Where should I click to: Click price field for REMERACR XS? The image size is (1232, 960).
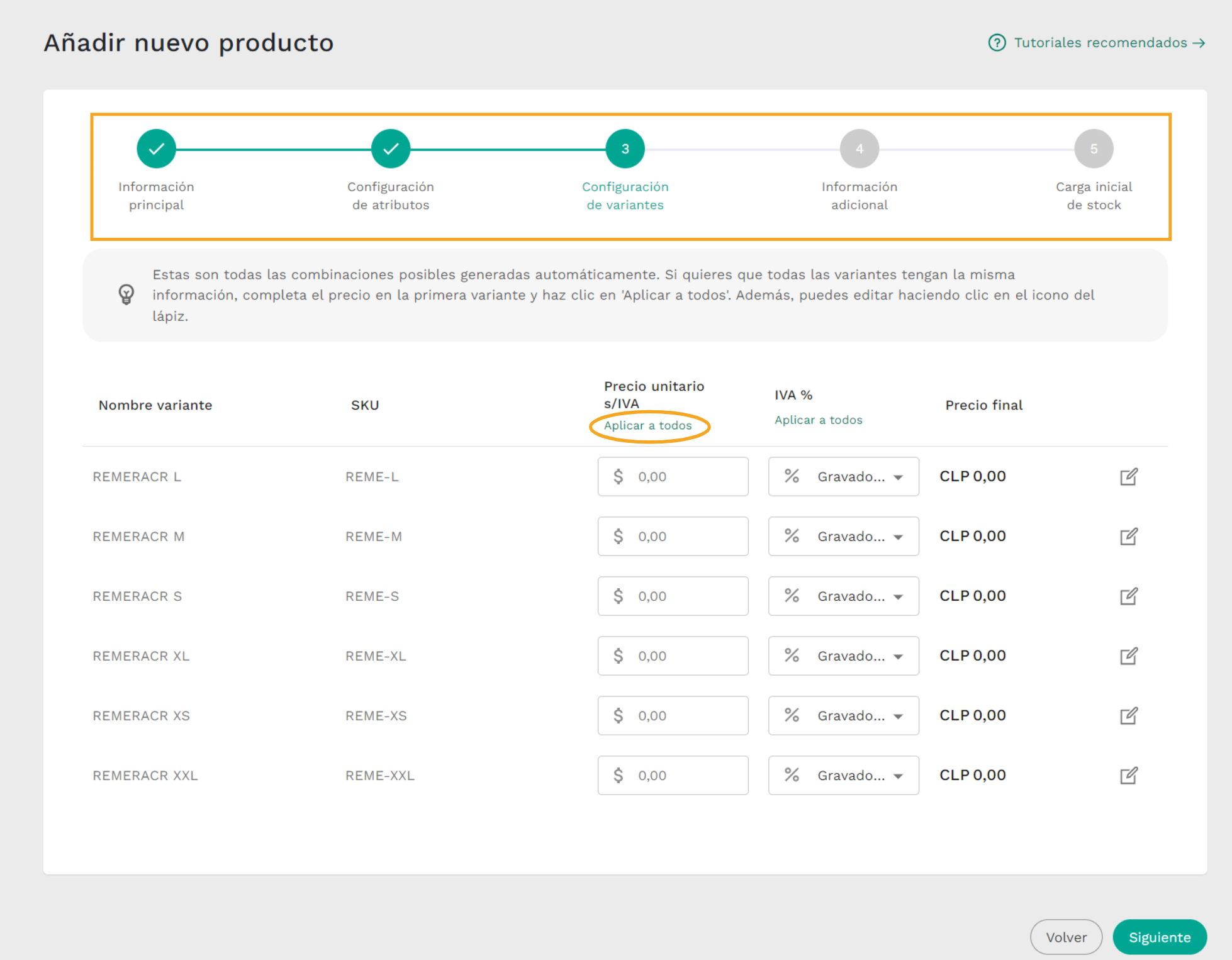click(673, 716)
